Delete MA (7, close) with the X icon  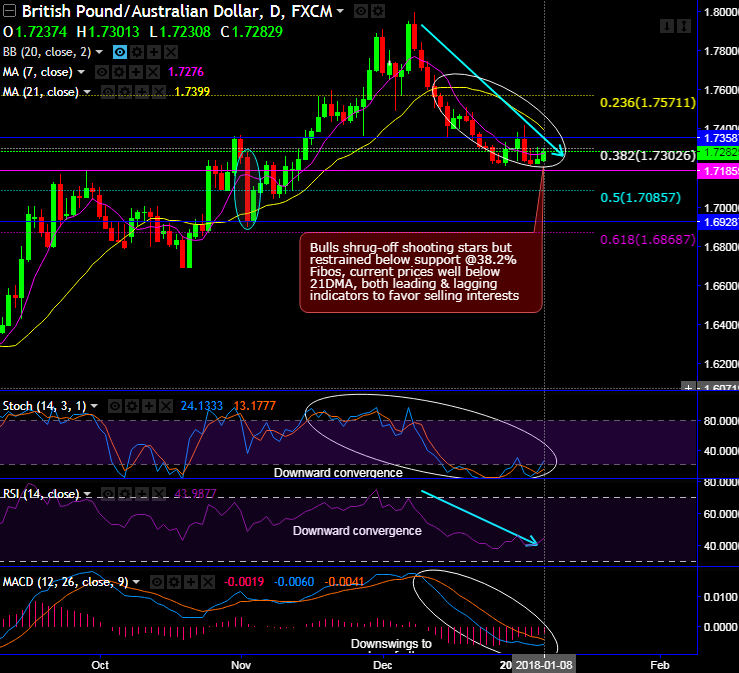(x=153, y=72)
